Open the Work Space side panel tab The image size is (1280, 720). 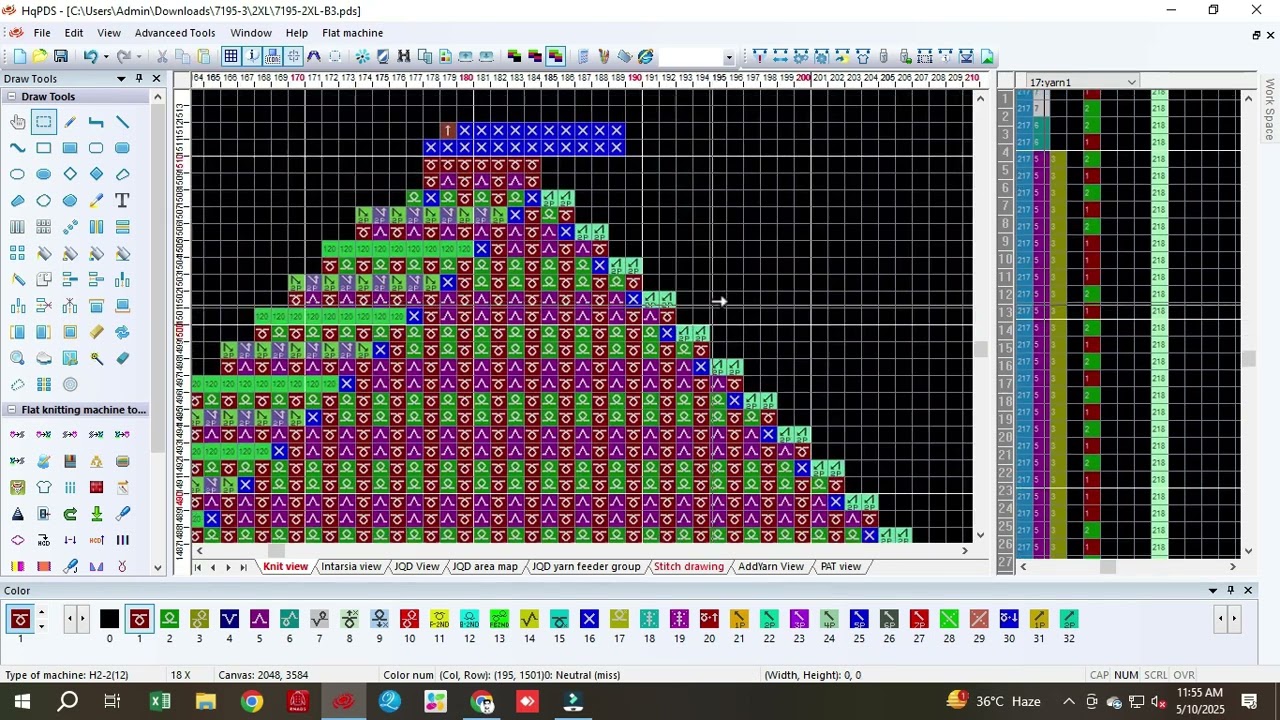coord(1270,110)
